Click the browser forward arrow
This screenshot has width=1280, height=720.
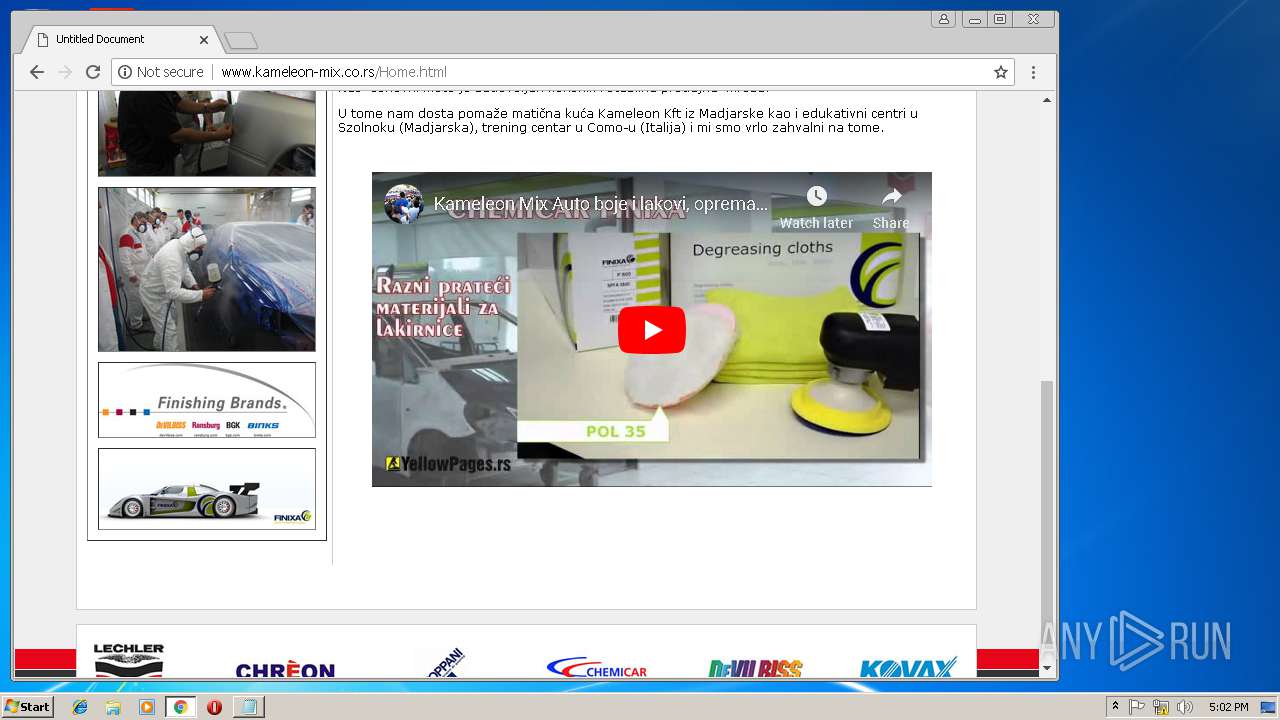point(65,72)
